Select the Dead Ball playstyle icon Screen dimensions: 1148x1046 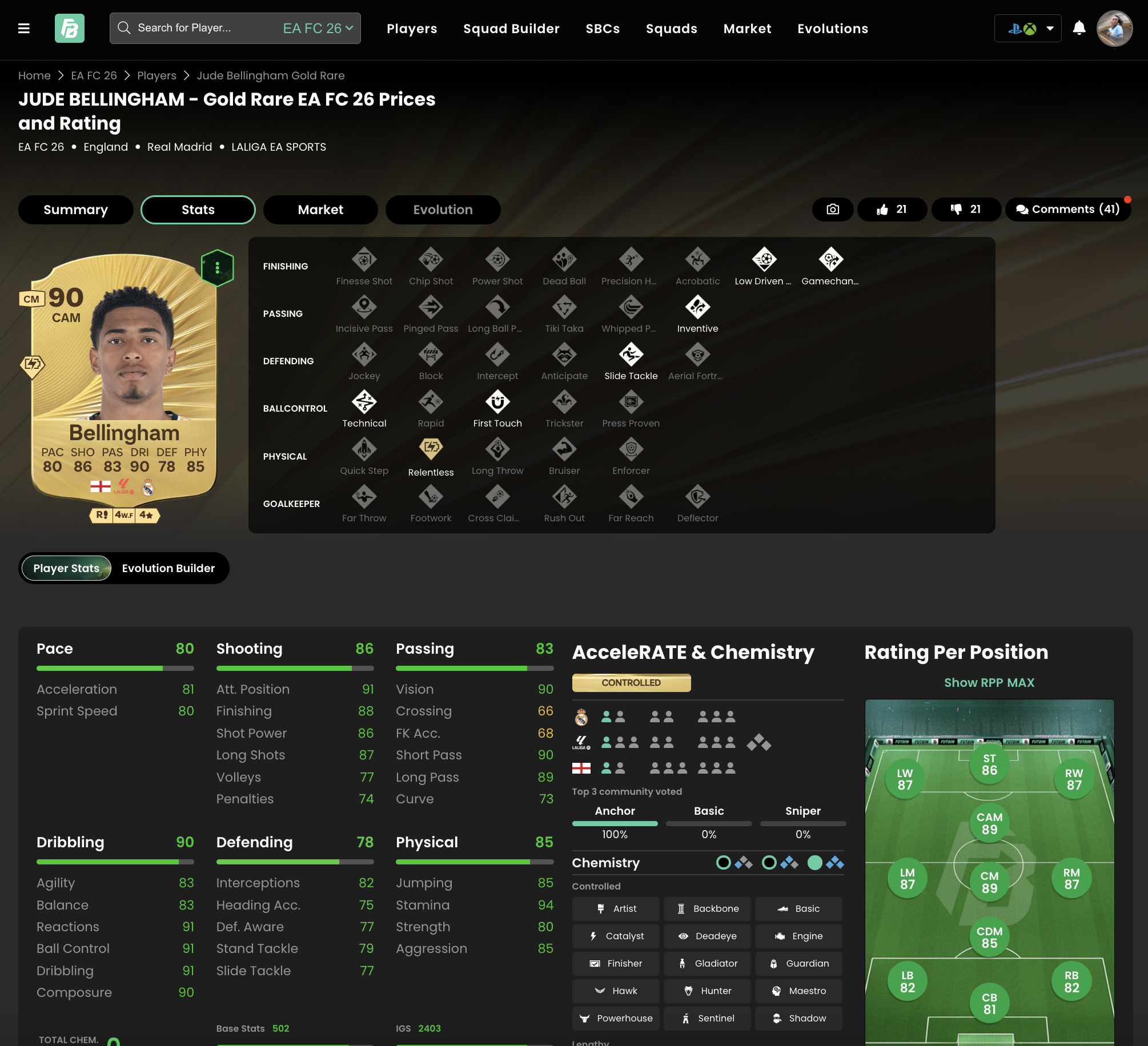564,260
